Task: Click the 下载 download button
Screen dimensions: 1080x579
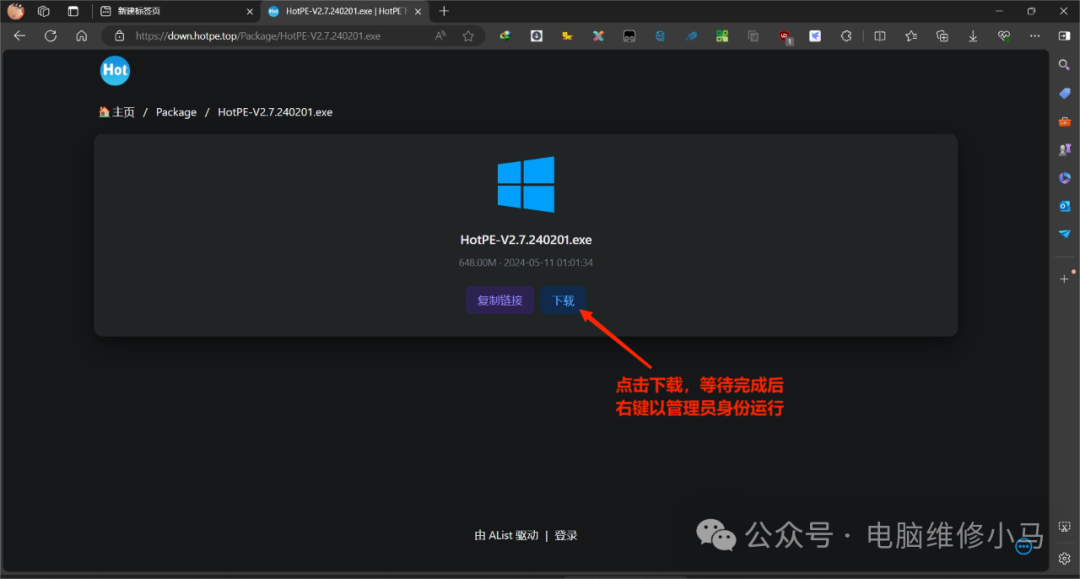Action: (563, 300)
